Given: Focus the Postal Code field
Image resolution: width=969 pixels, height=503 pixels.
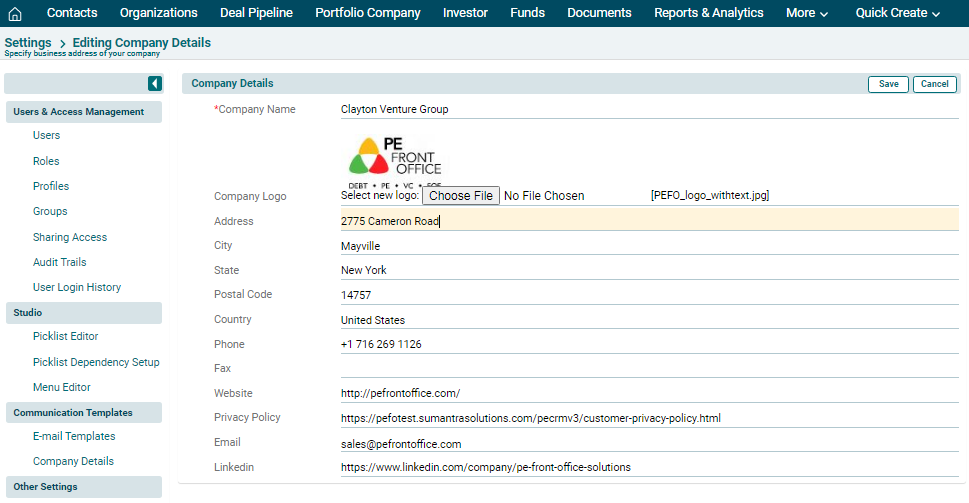Looking at the screenshot, I should (648, 295).
